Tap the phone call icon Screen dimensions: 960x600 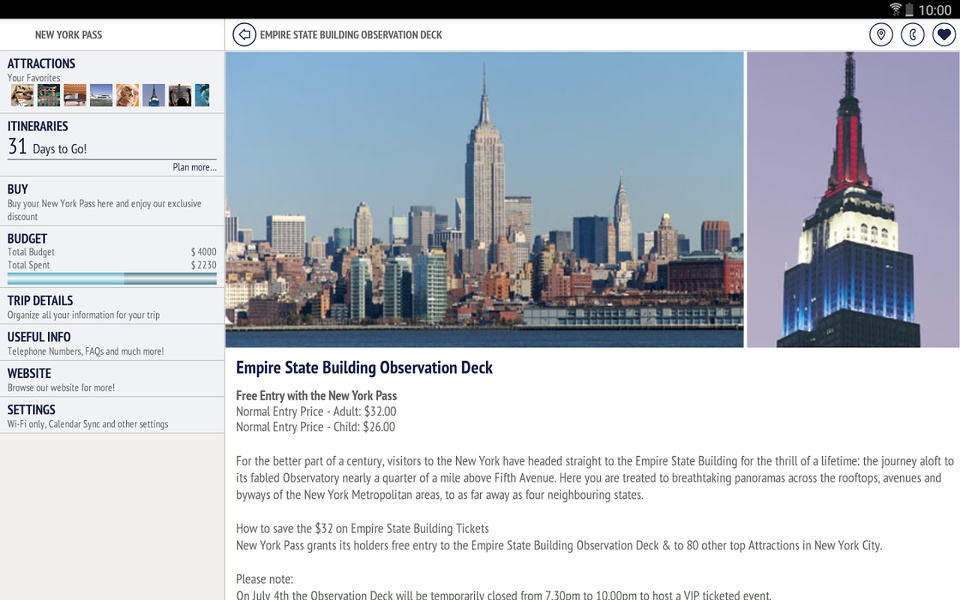pyautogui.click(x=912, y=35)
